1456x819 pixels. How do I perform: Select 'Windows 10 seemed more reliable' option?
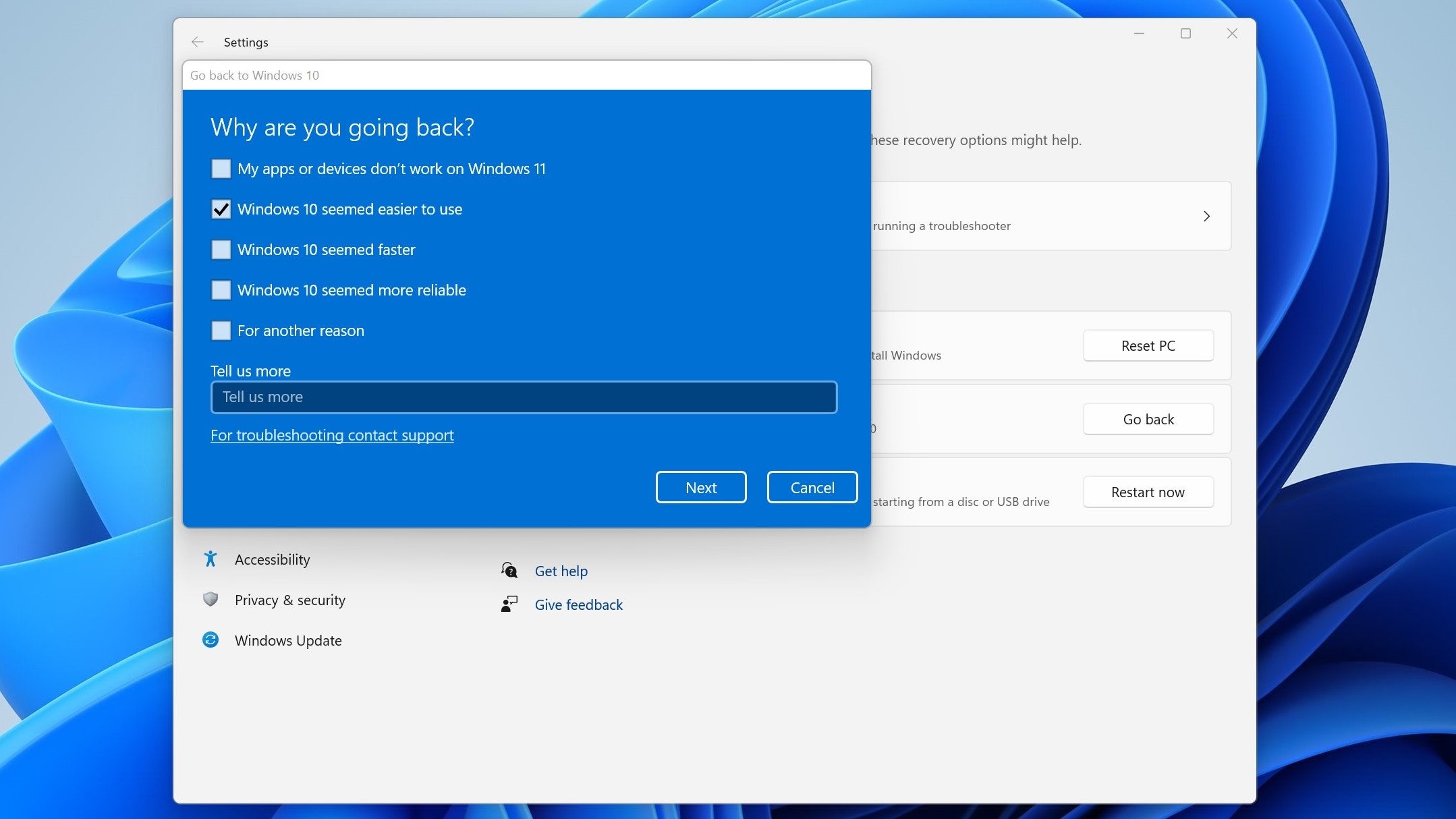(221, 290)
